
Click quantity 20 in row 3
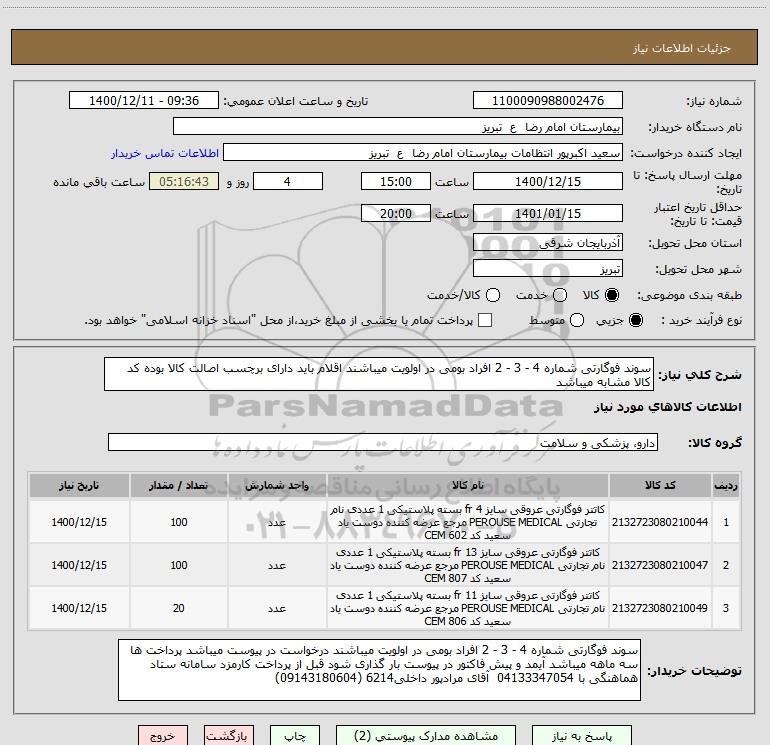point(179,608)
